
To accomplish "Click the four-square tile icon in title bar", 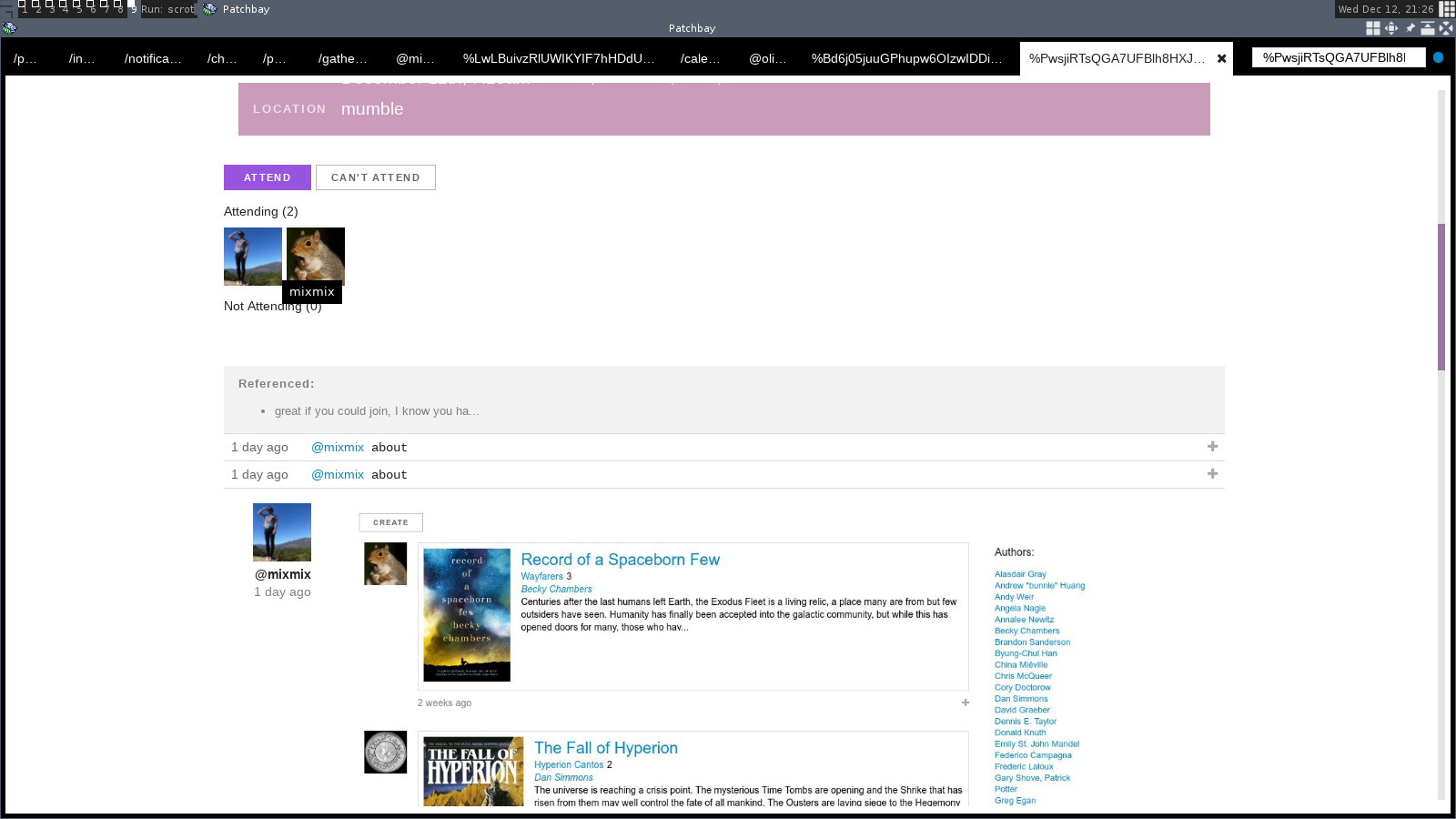I will click(1373, 28).
